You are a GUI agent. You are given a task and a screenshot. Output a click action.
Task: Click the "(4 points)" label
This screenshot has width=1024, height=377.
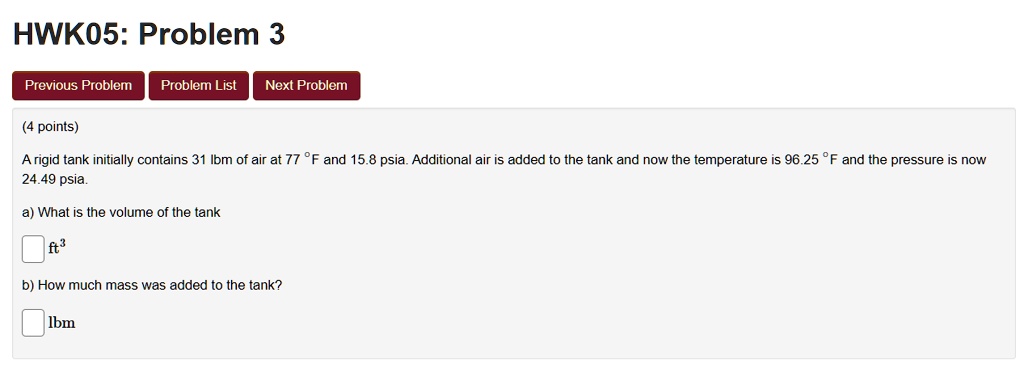point(50,127)
